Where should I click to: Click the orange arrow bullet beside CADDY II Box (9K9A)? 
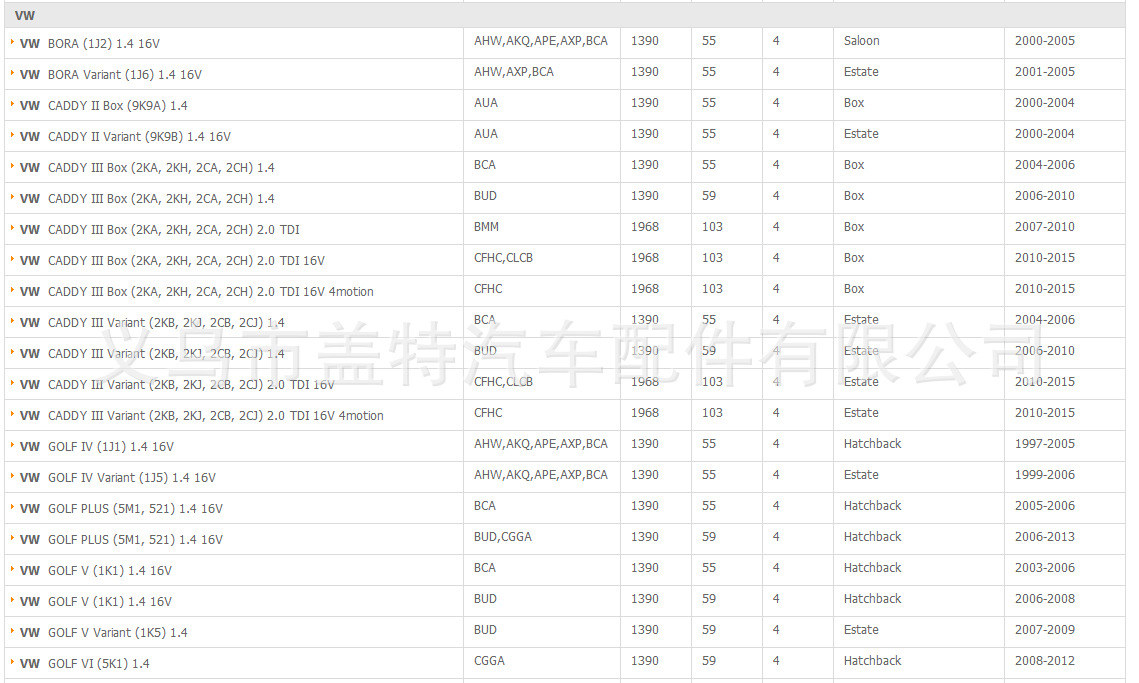click(x=12, y=105)
